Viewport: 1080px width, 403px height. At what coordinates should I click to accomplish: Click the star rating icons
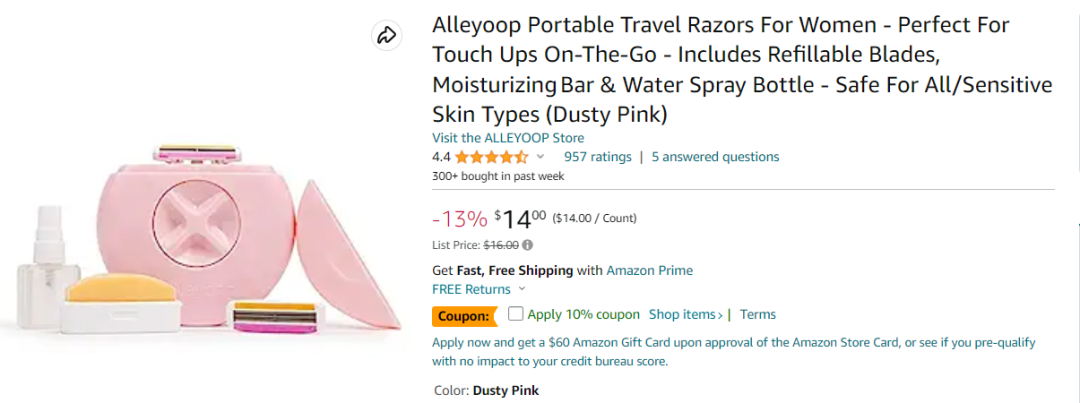point(491,157)
